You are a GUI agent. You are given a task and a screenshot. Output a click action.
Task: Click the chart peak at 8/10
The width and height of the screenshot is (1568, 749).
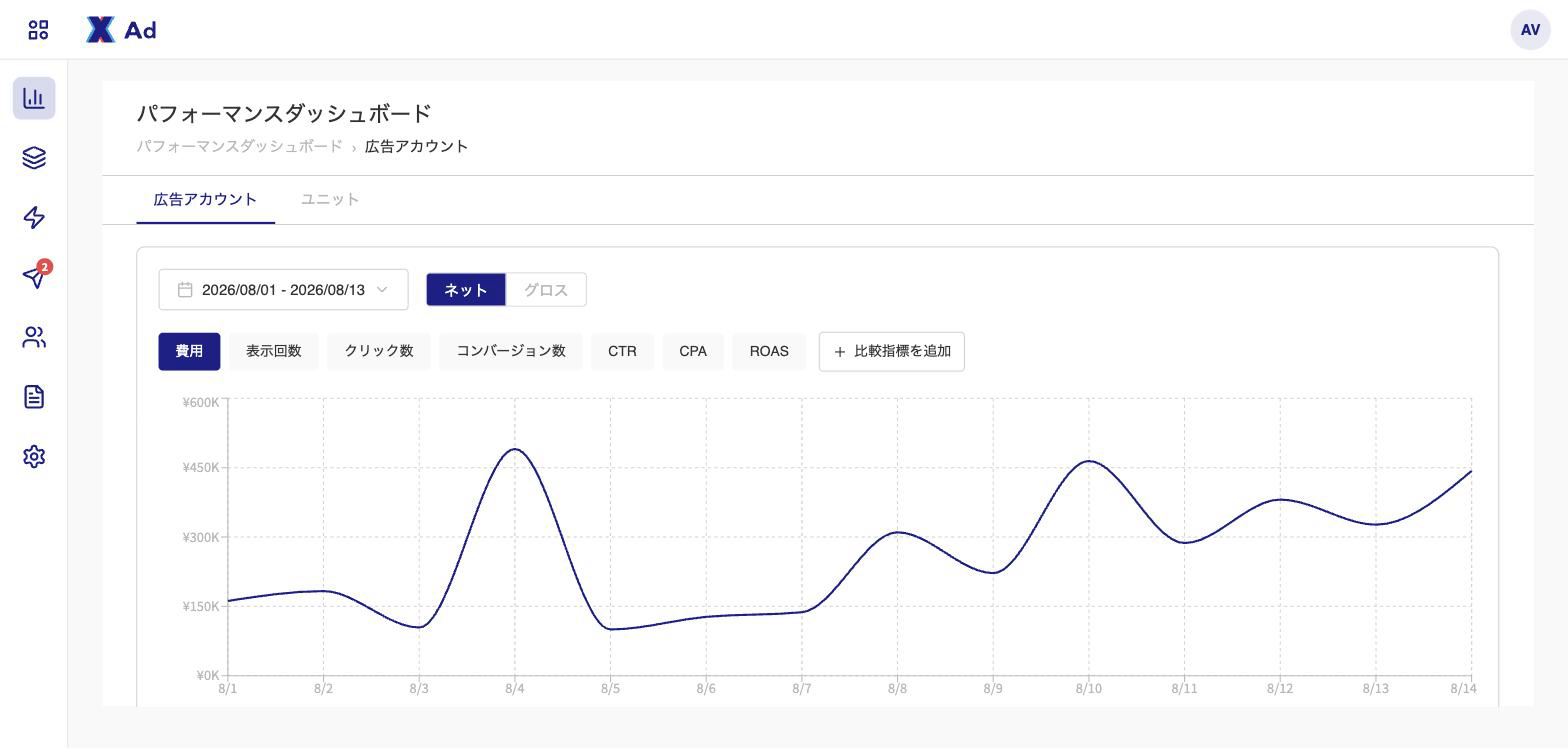pos(1088,461)
